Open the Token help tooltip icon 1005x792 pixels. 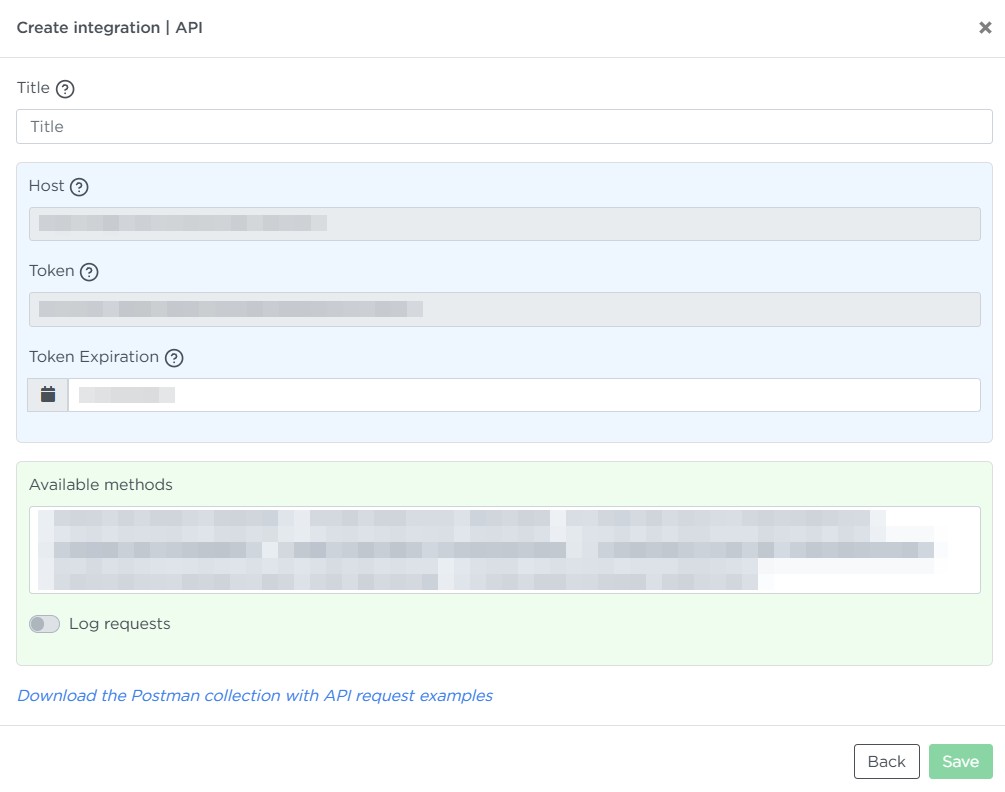click(89, 272)
